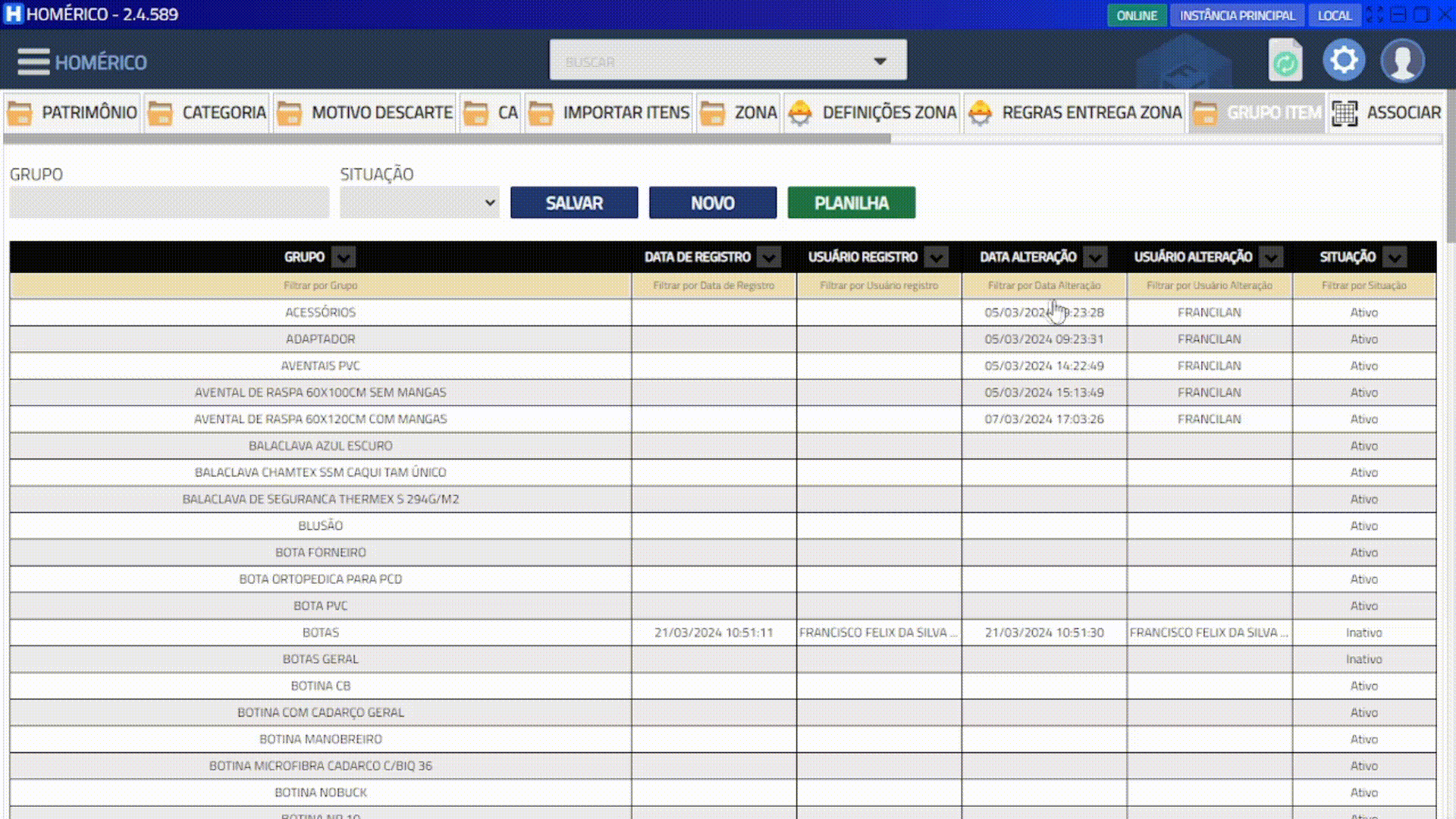Screen dimensions: 1456x819
Task: Click the horizontal tab bar scrollbar
Action: tap(447, 139)
